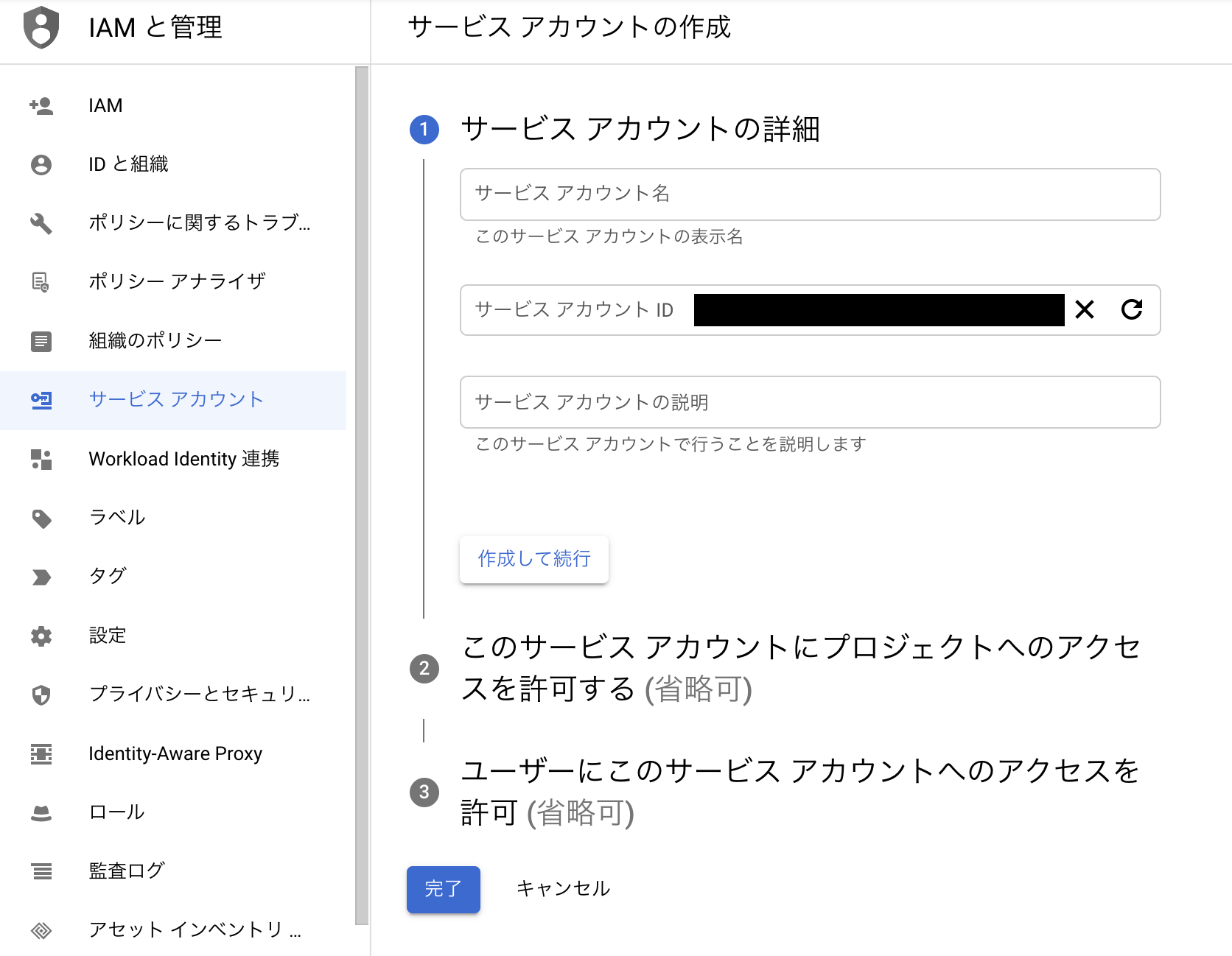This screenshot has width=1232, height=956.
Task: Click the 設定 gear icon
Action: click(x=41, y=636)
